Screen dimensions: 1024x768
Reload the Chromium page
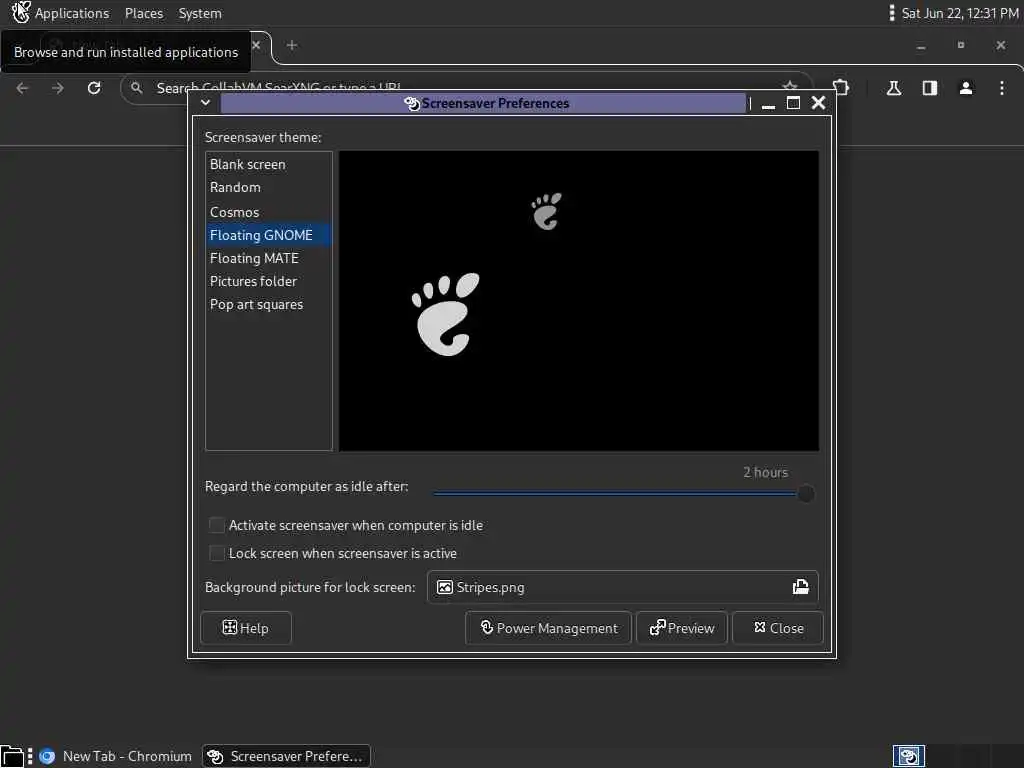(94, 88)
